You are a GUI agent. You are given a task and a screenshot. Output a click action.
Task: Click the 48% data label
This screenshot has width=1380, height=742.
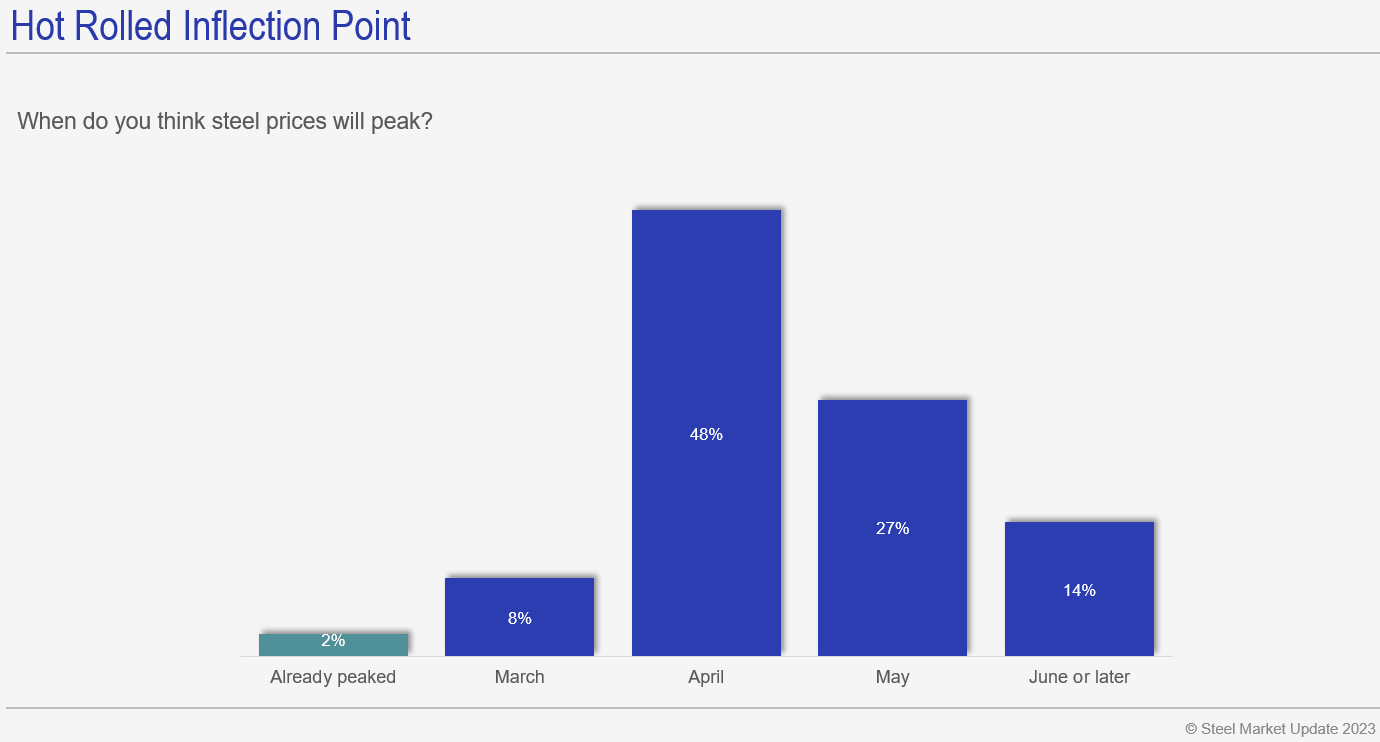pyautogui.click(x=706, y=434)
